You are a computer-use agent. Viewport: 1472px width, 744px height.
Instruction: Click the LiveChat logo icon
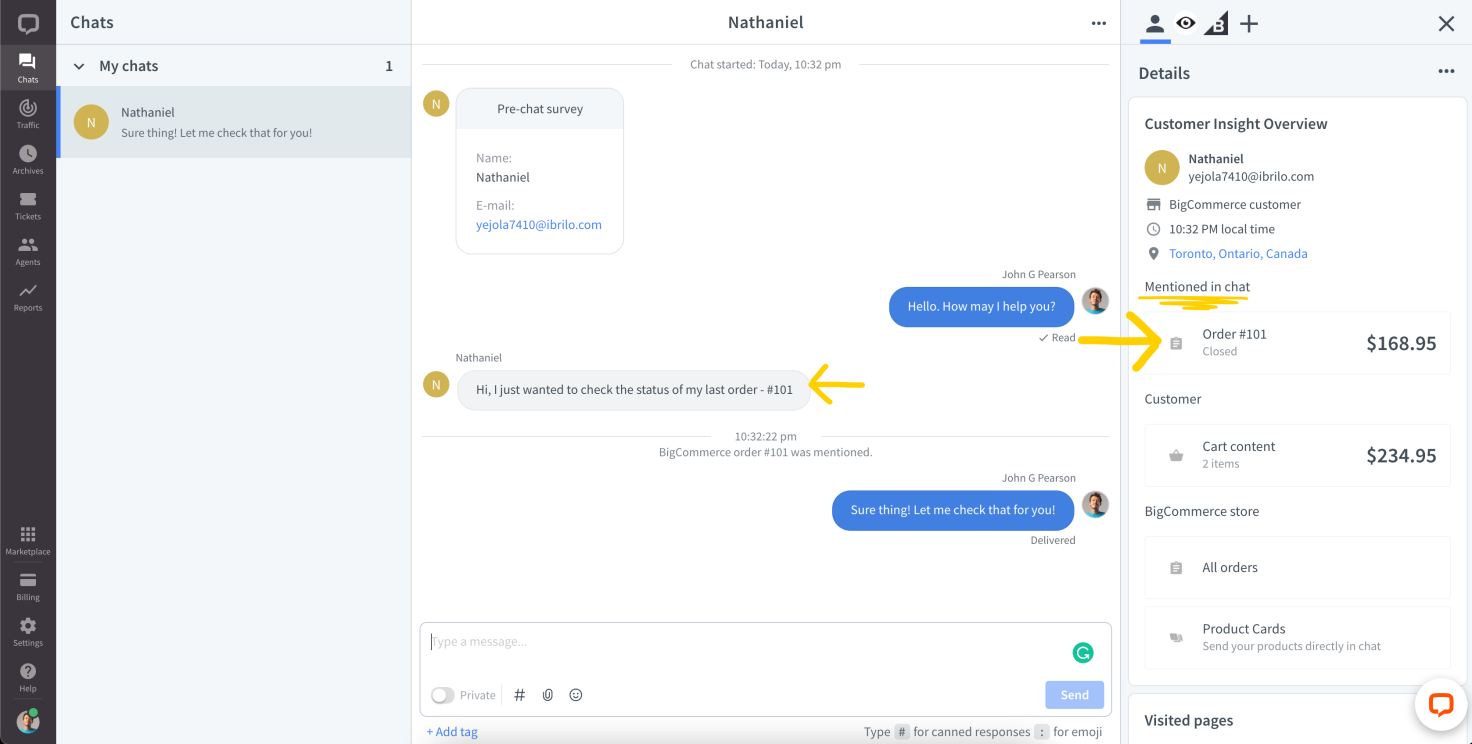[x=28, y=23]
